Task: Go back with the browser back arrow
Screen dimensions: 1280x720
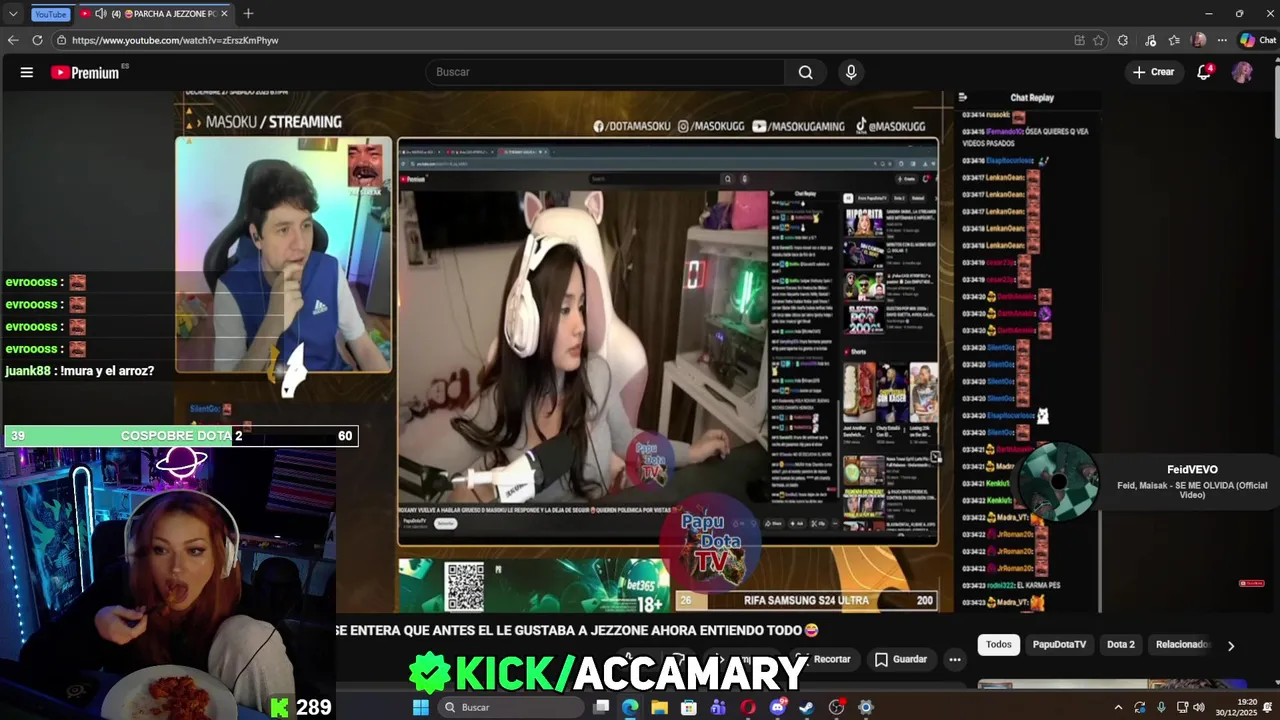Action: (x=13, y=40)
